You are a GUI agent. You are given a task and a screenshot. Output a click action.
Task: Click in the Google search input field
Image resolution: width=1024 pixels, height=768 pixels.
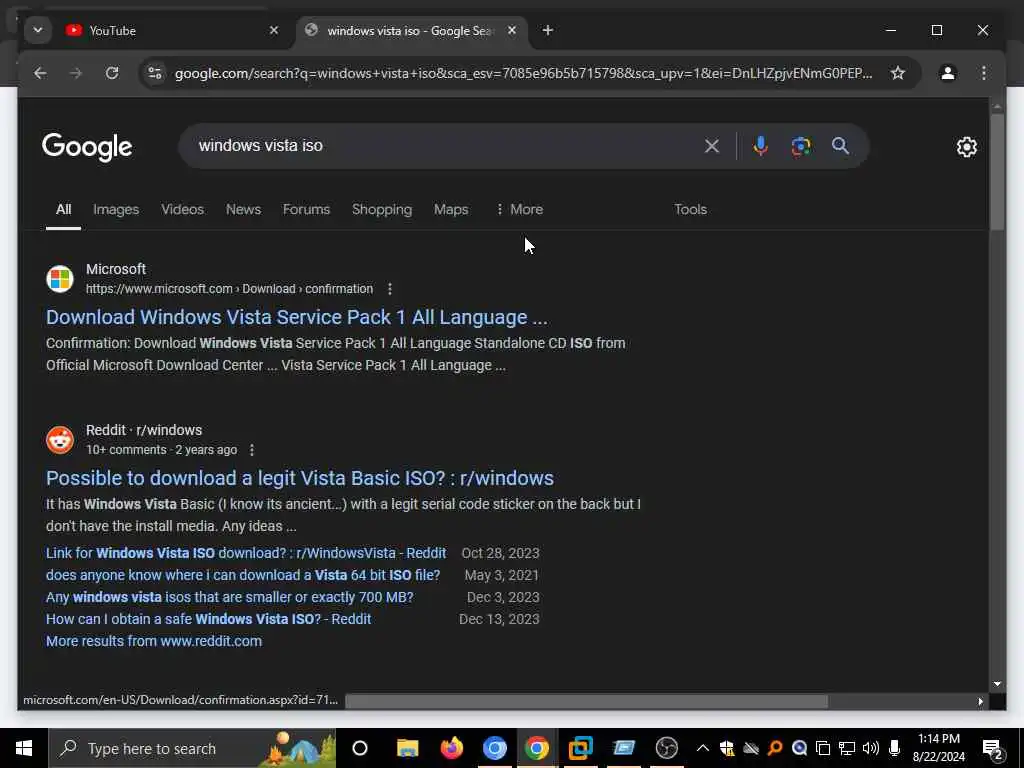tap(444, 146)
